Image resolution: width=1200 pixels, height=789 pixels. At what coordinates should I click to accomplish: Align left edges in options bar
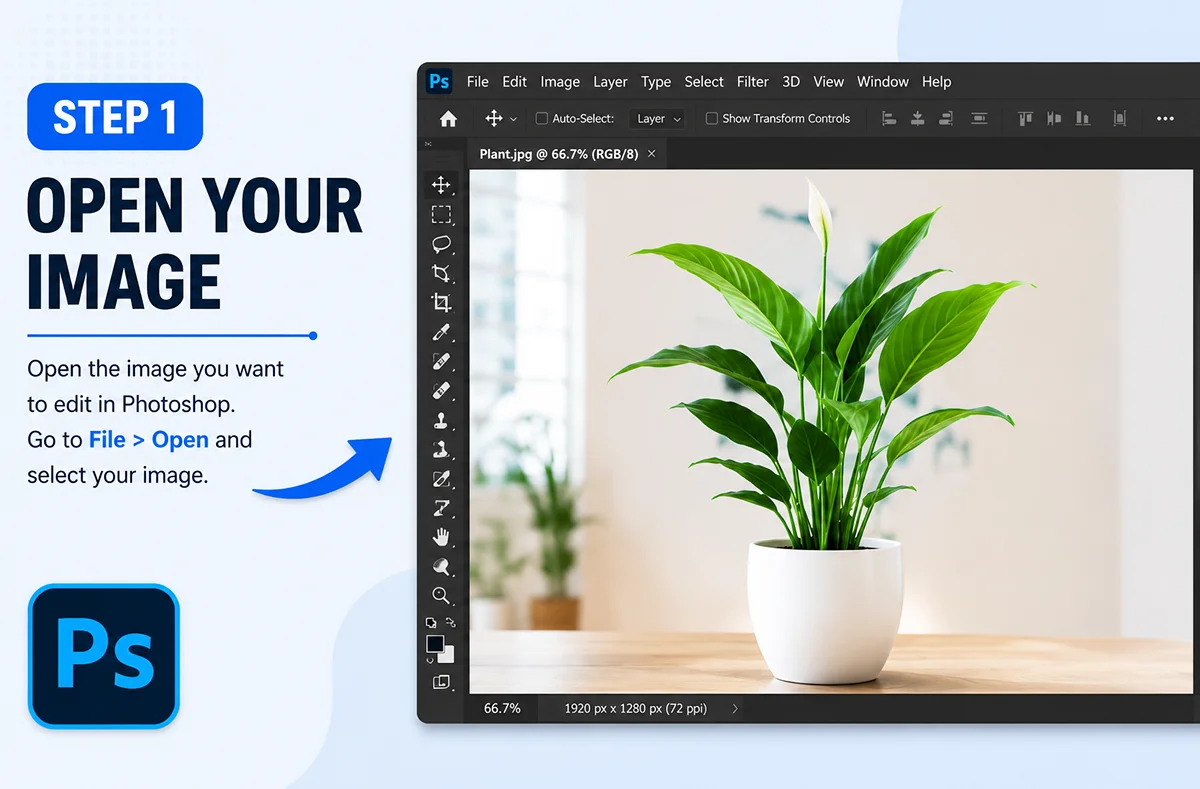[x=888, y=118]
